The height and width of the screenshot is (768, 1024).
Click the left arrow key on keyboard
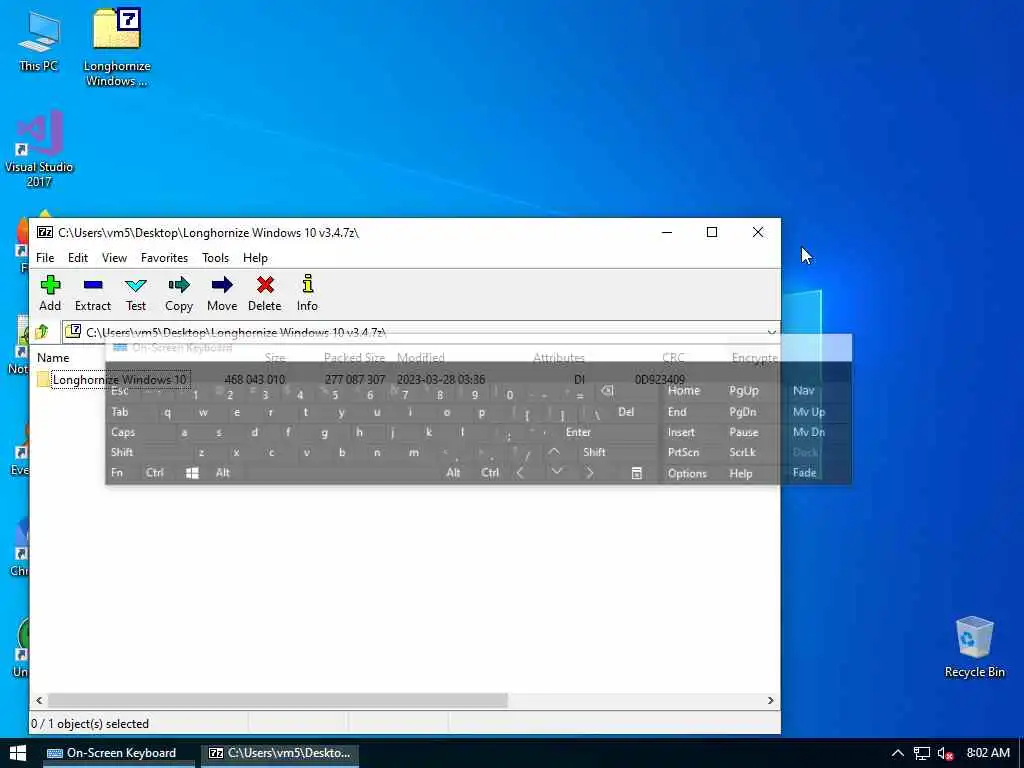tap(520, 472)
